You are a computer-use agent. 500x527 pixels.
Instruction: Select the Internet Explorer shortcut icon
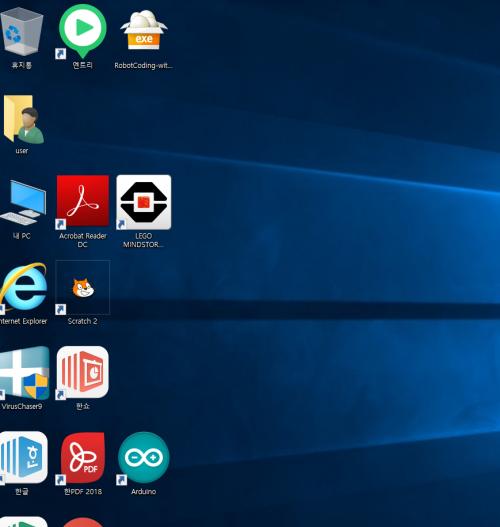pos(23,287)
